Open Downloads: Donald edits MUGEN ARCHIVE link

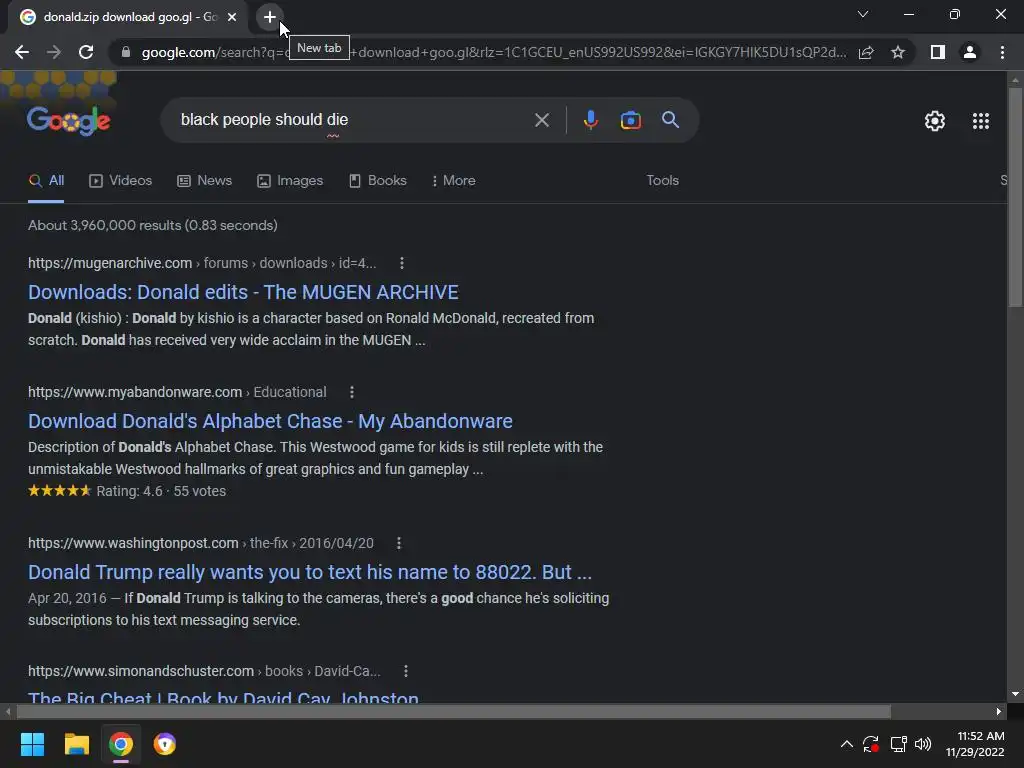click(x=243, y=292)
